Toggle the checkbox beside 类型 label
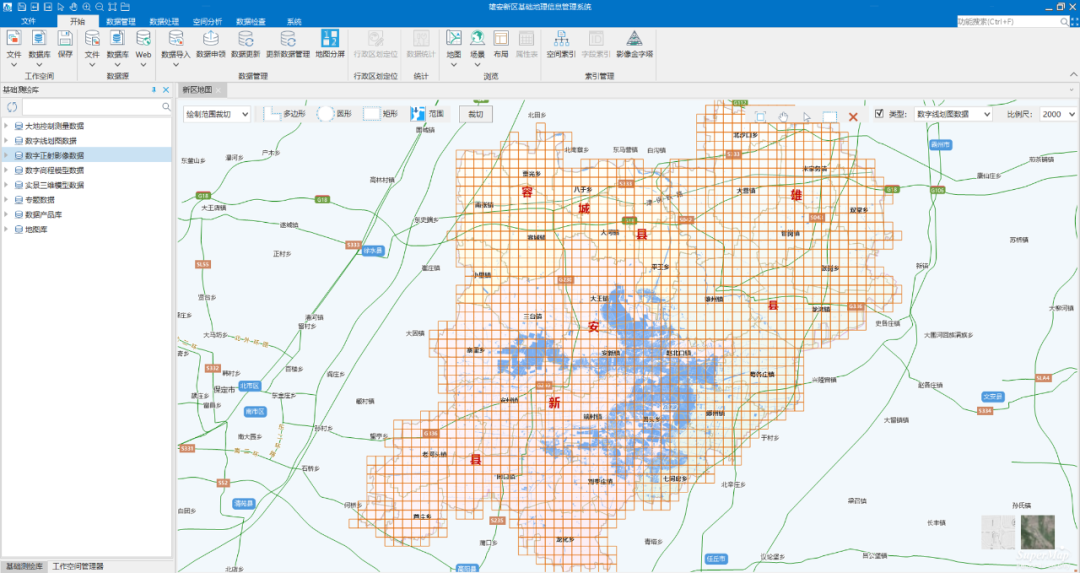The image size is (1080, 573). pos(879,114)
